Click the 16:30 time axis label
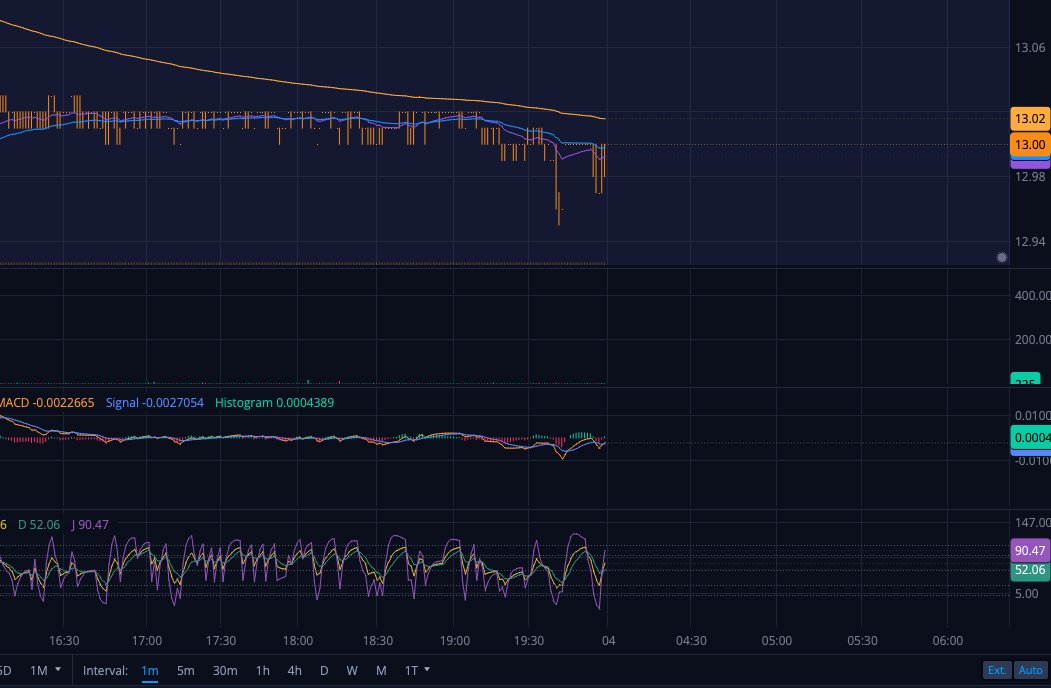1051x688 pixels. [x=64, y=640]
